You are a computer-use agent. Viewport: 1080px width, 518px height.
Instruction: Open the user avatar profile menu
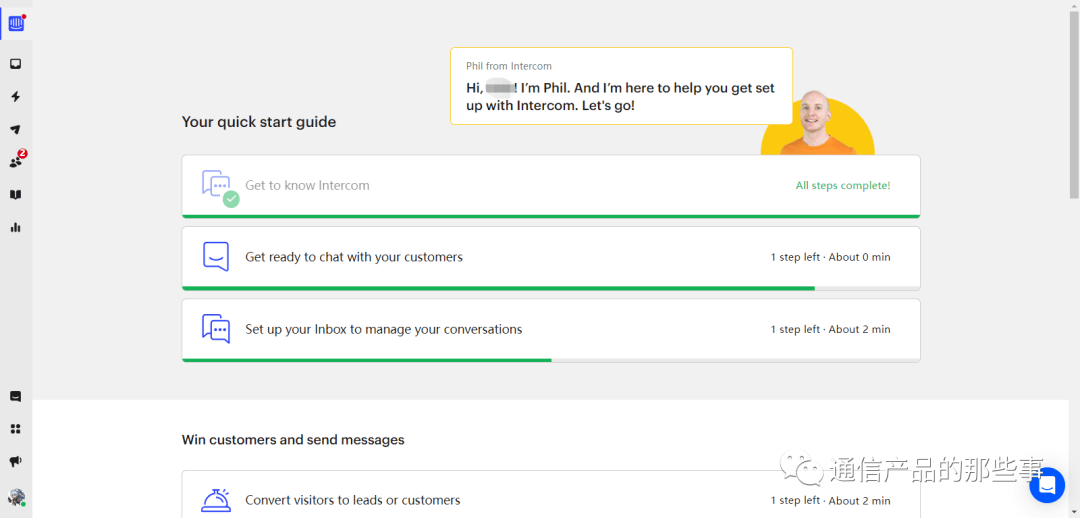[17, 497]
